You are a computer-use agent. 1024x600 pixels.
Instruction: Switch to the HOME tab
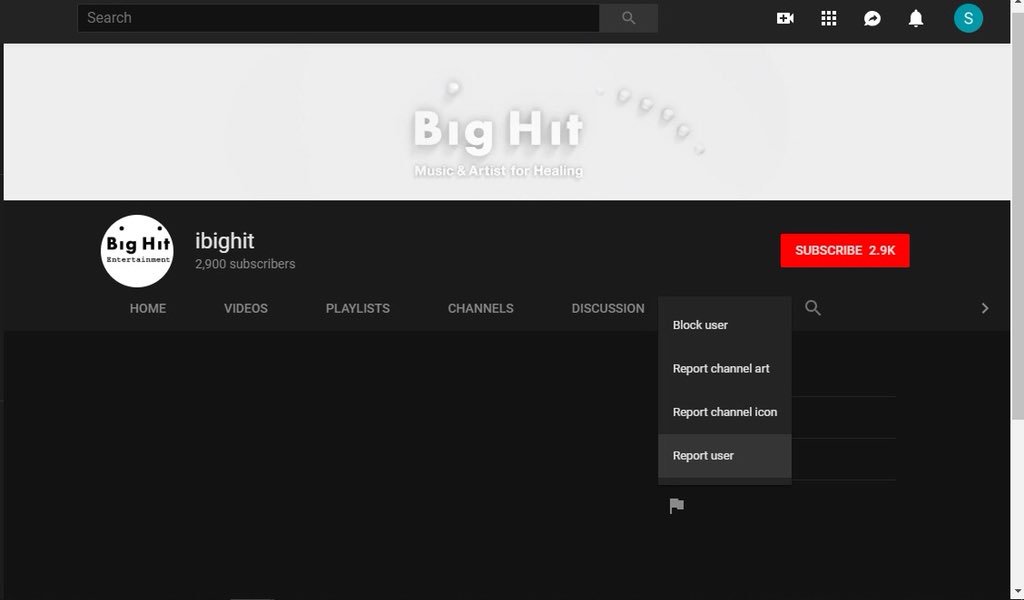pyautogui.click(x=148, y=308)
